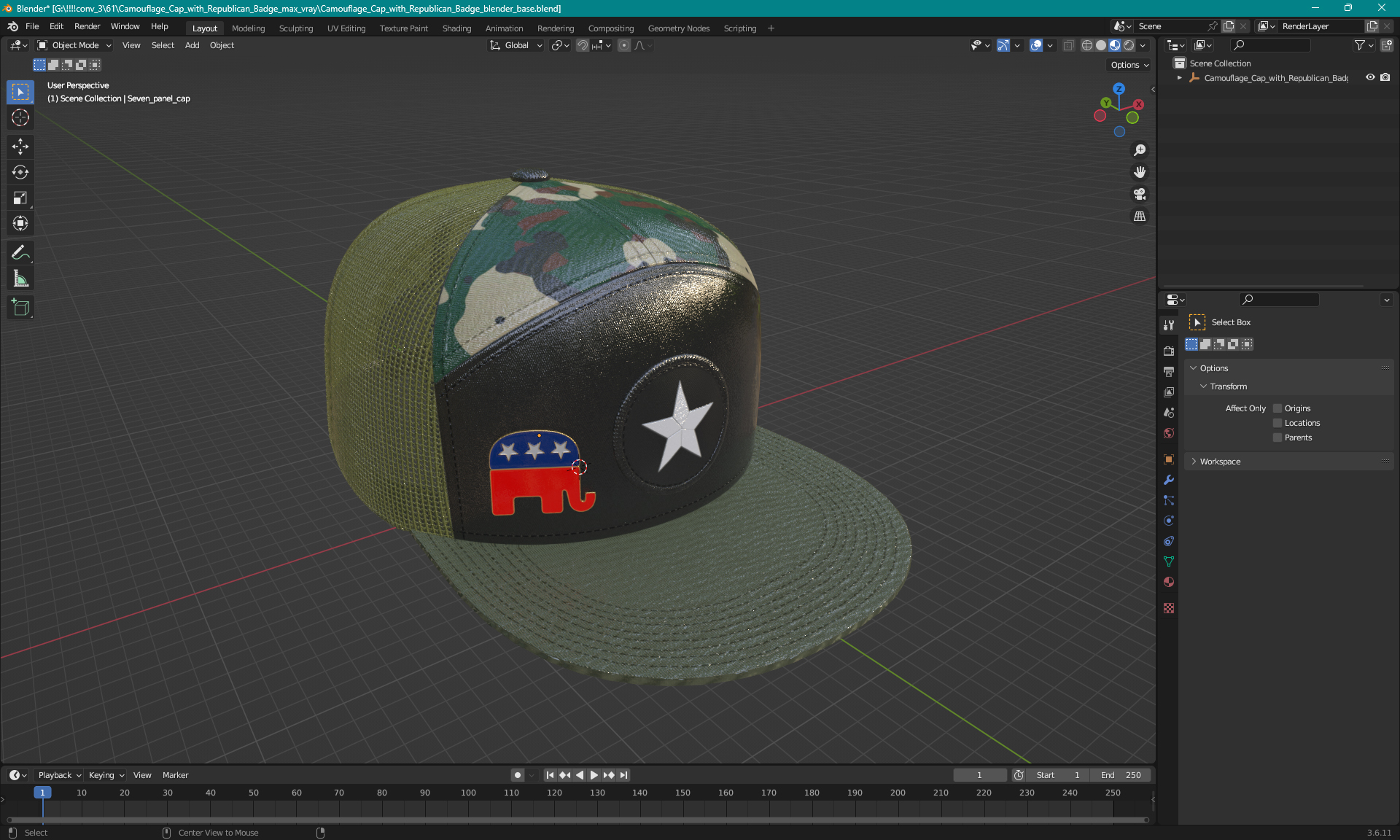Open the Modifiers properties tab
Viewport: 1400px width, 840px height.
pos(1169,480)
